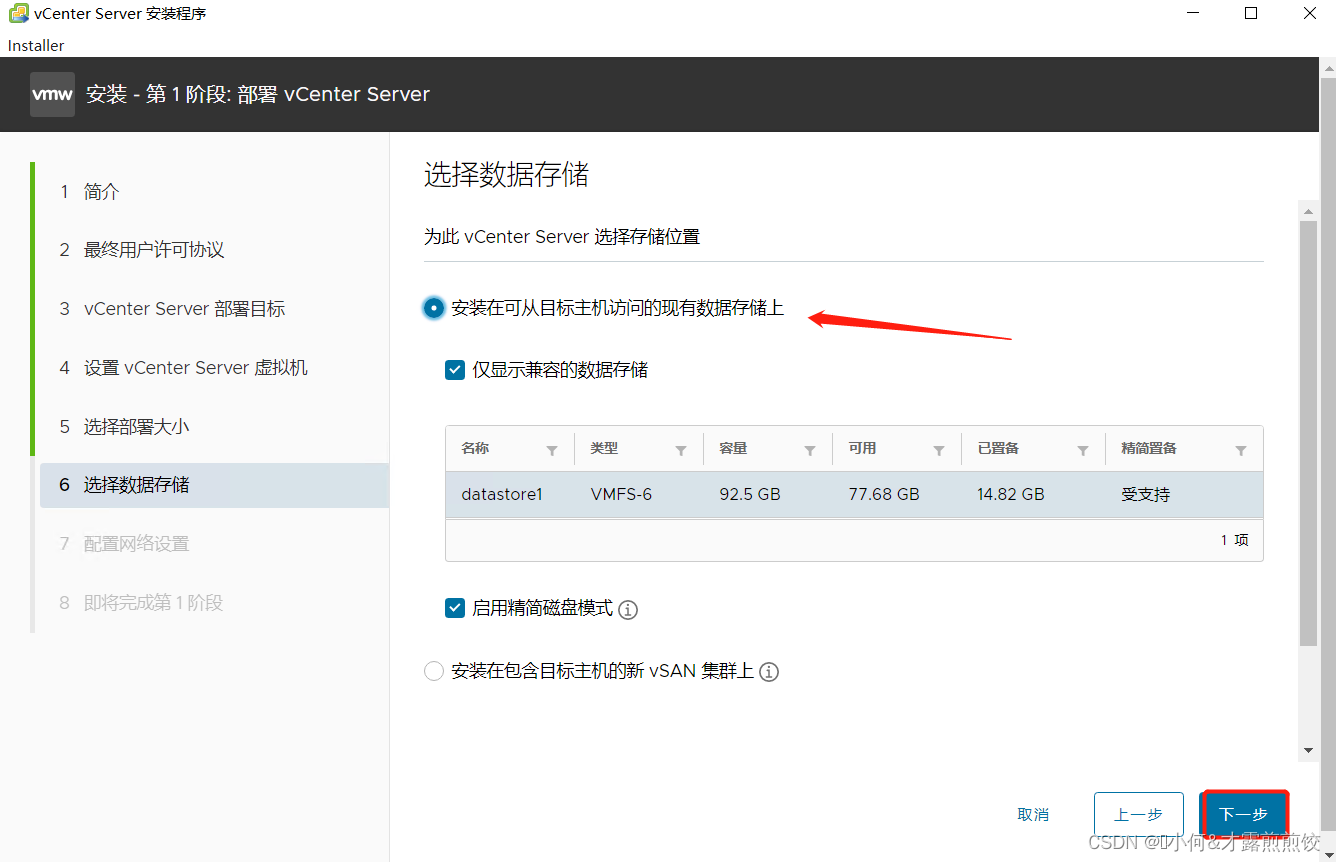Open the 类型 column filter

tap(681, 451)
